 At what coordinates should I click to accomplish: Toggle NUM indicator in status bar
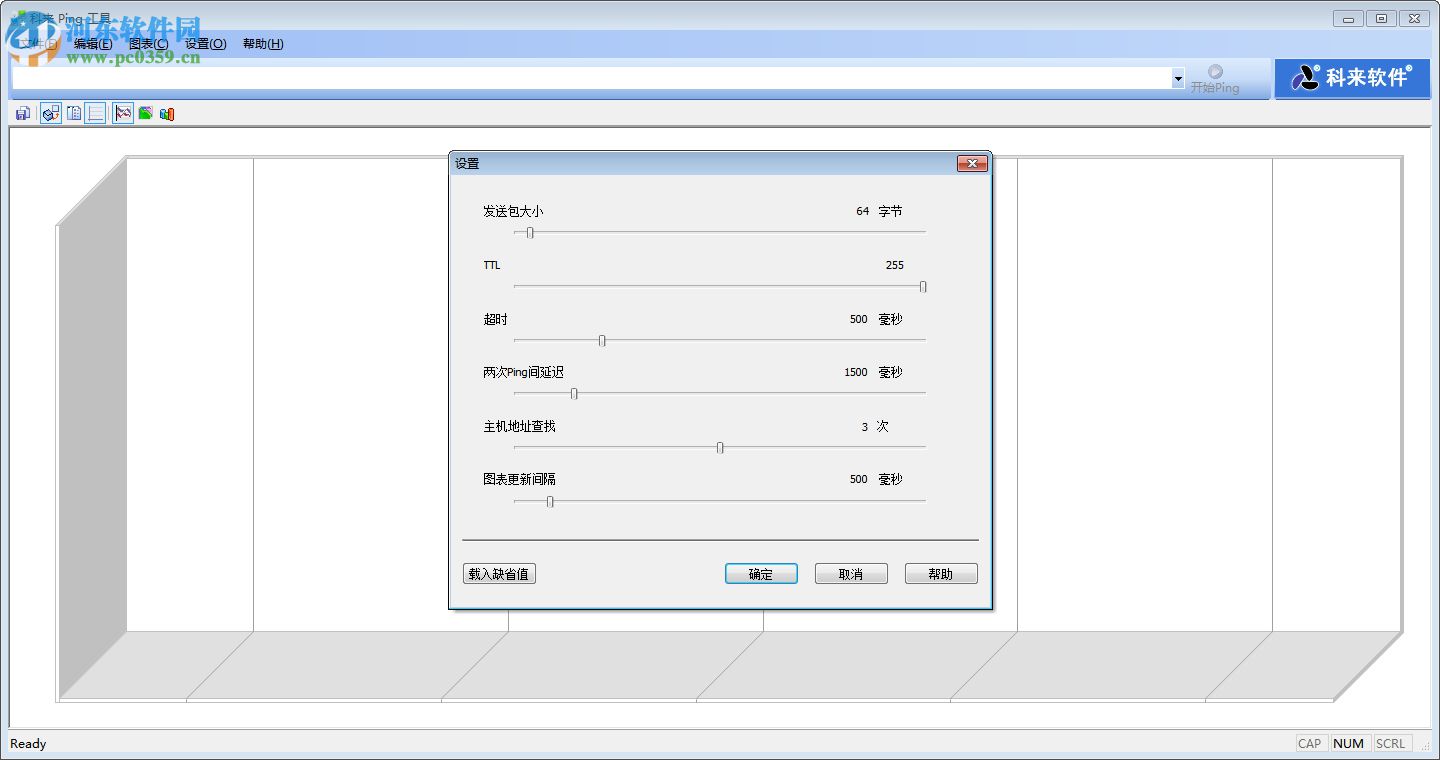pos(1349,743)
